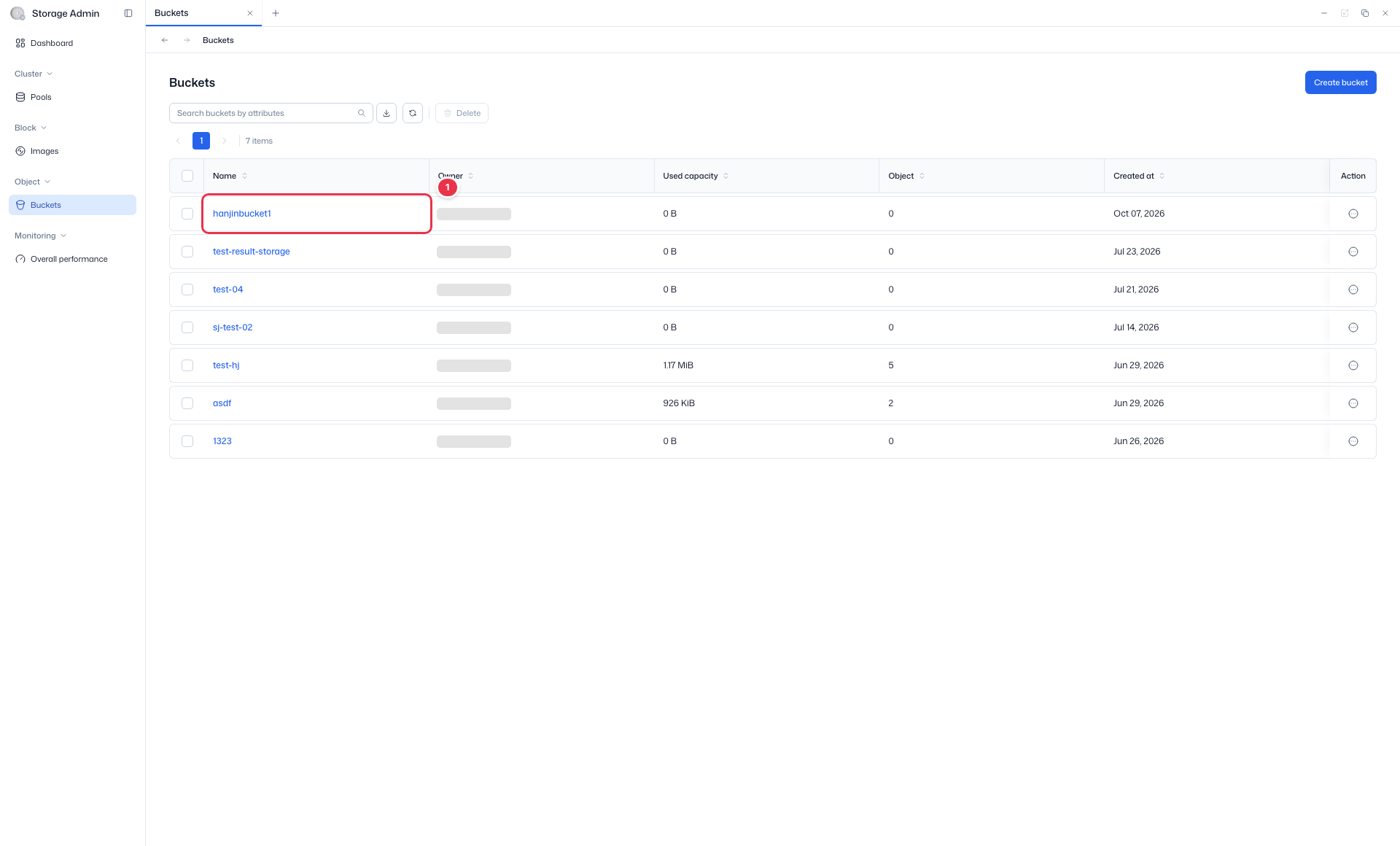Image resolution: width=1400 pixels, height=846 pixels.
Task: Check the test-hj row checkbox
Action: pyautogui.click(x=187, y=365)
